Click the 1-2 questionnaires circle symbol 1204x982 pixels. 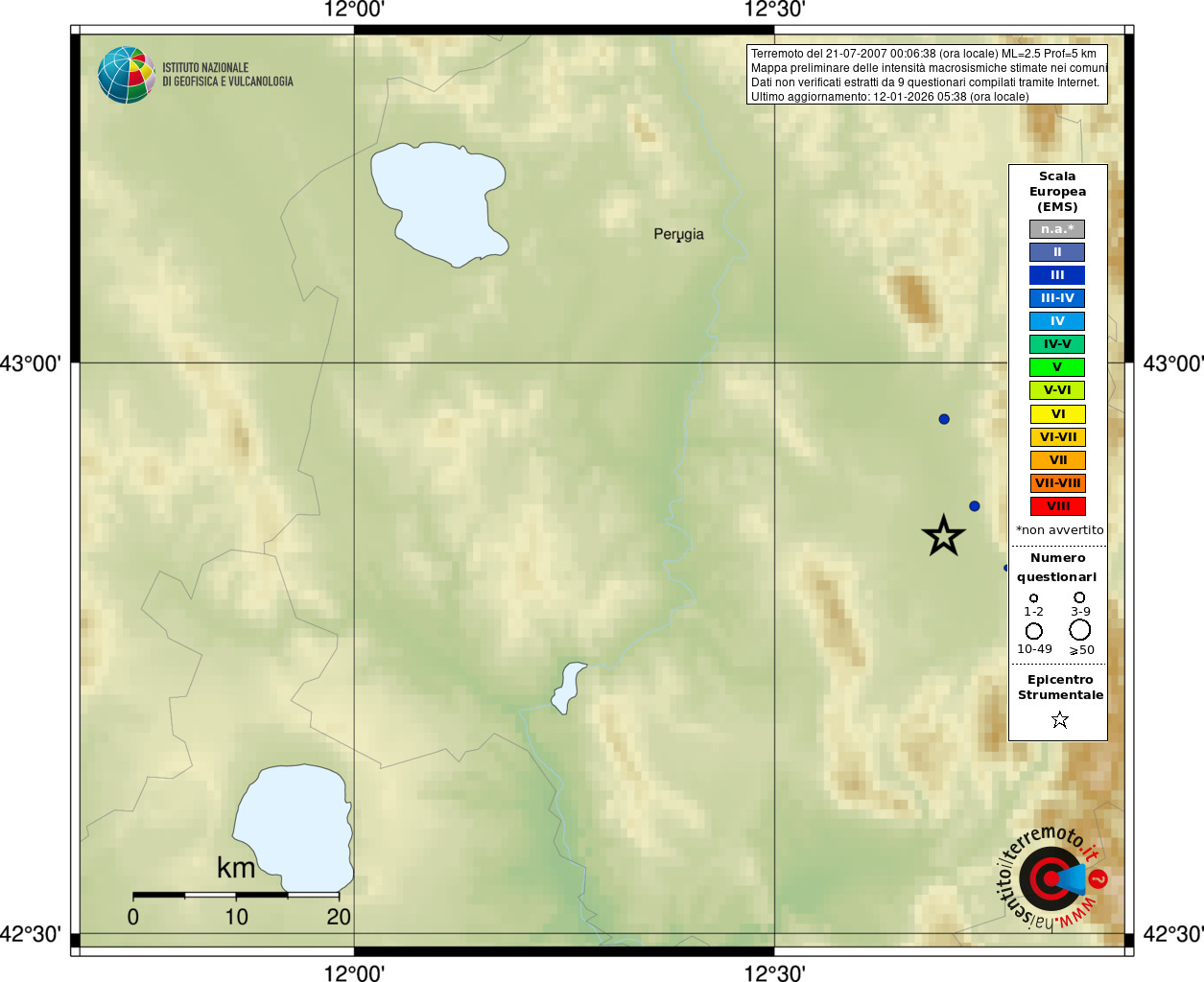[1033, 597]
